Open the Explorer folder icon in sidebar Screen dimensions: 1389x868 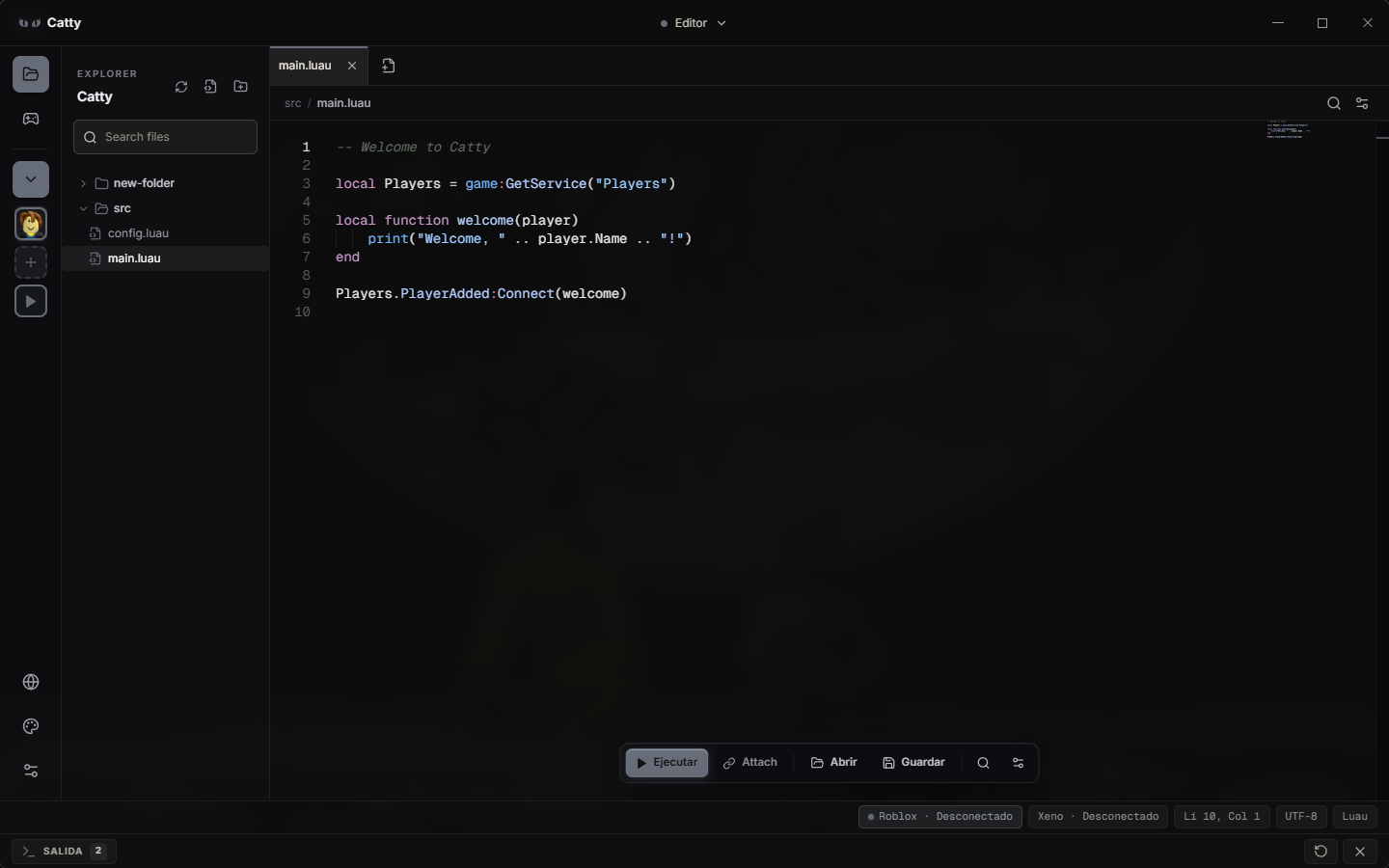31,74
